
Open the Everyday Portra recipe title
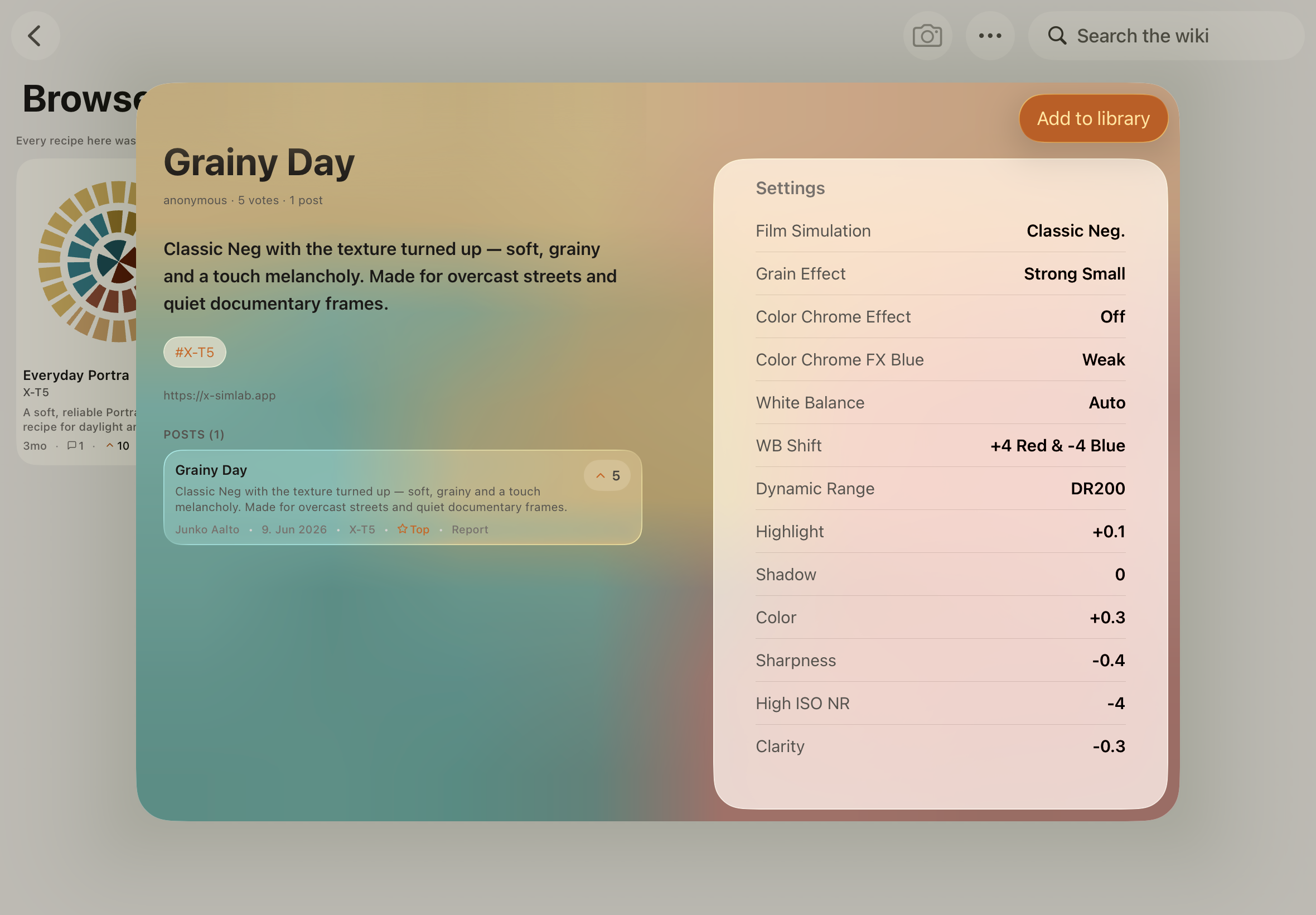point(76,375)
